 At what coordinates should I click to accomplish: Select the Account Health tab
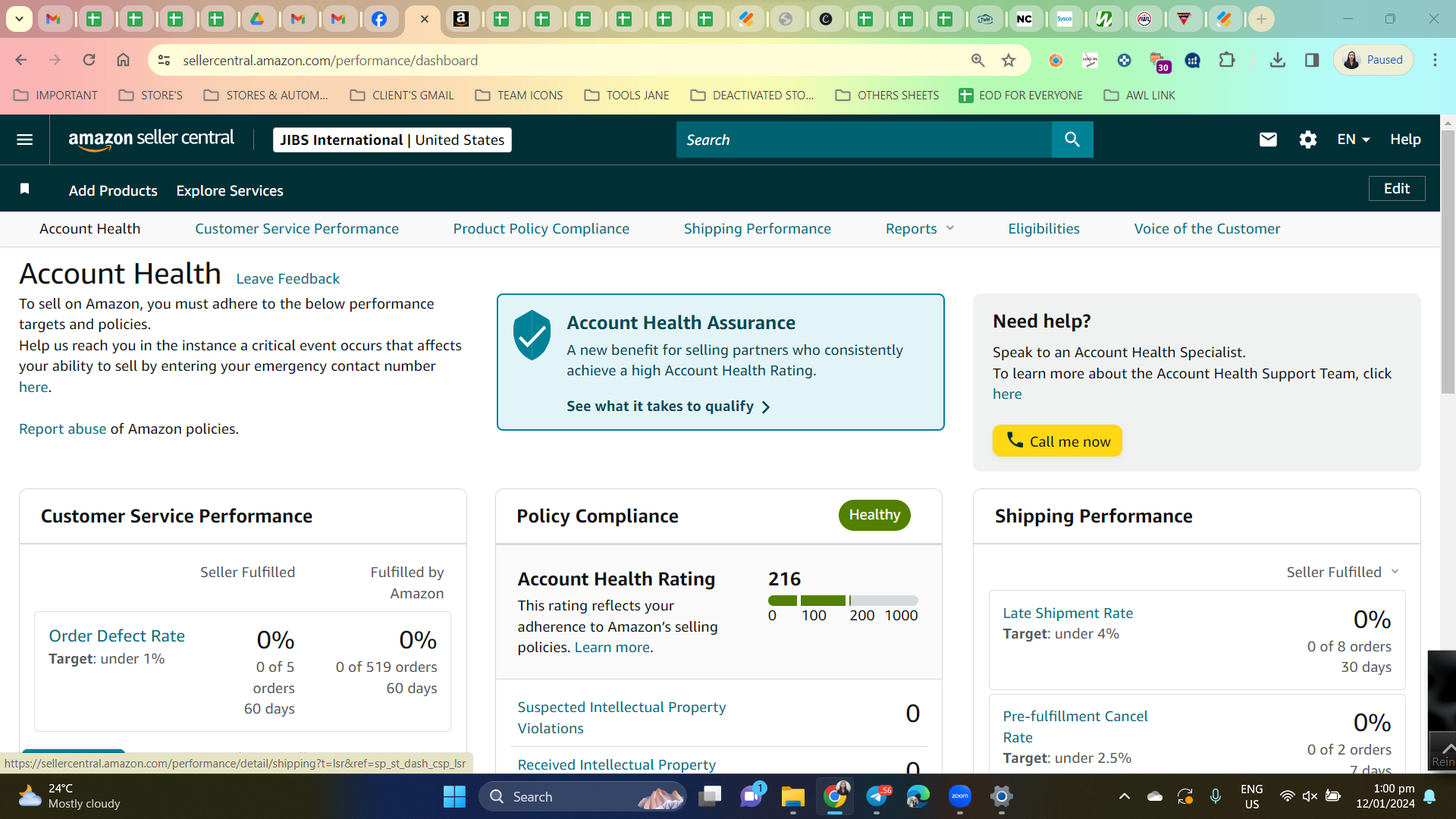pyautogui.click(x=90, y=229)
